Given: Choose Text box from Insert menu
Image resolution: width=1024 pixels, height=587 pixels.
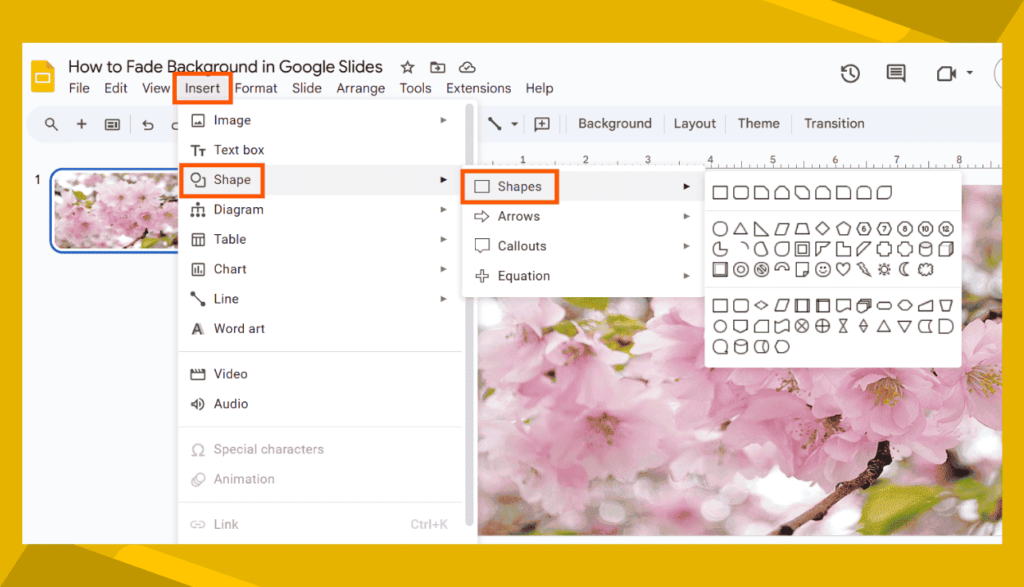Looking at the screenshot, I should coord(239,150).
